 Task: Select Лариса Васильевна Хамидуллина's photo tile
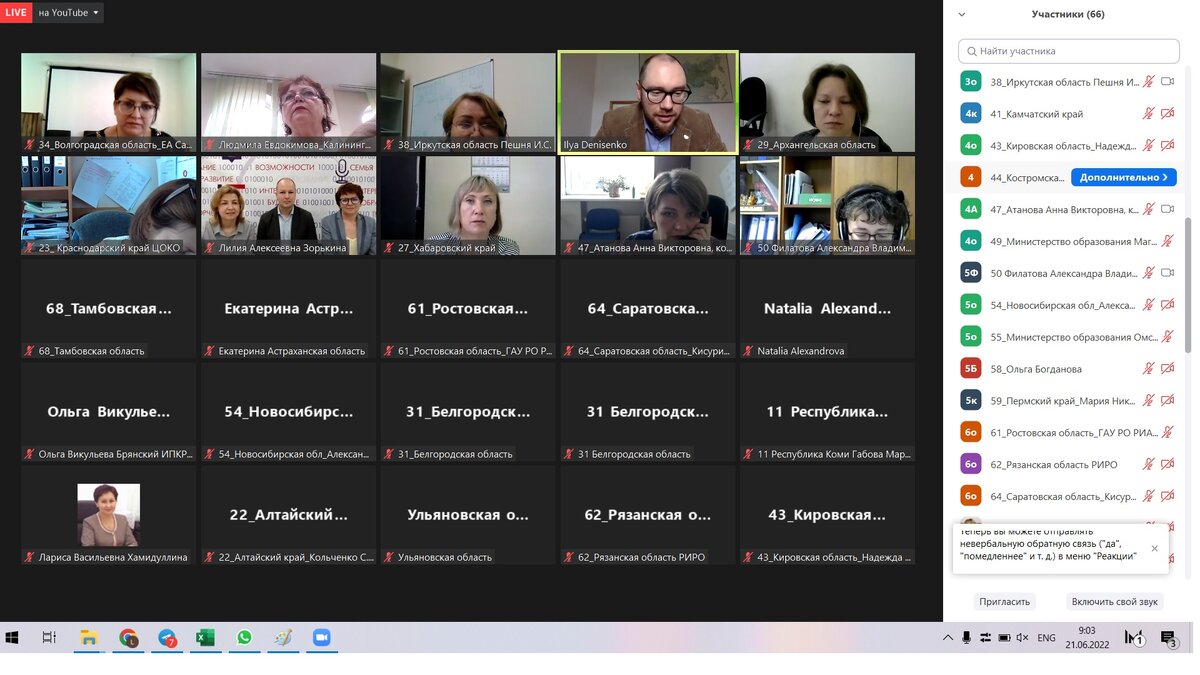(x=109, y=515)
